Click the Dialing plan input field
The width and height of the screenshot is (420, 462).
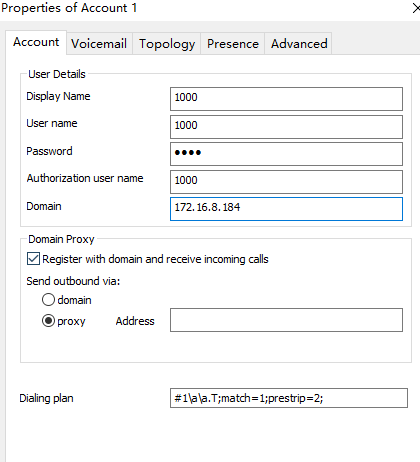289,398
